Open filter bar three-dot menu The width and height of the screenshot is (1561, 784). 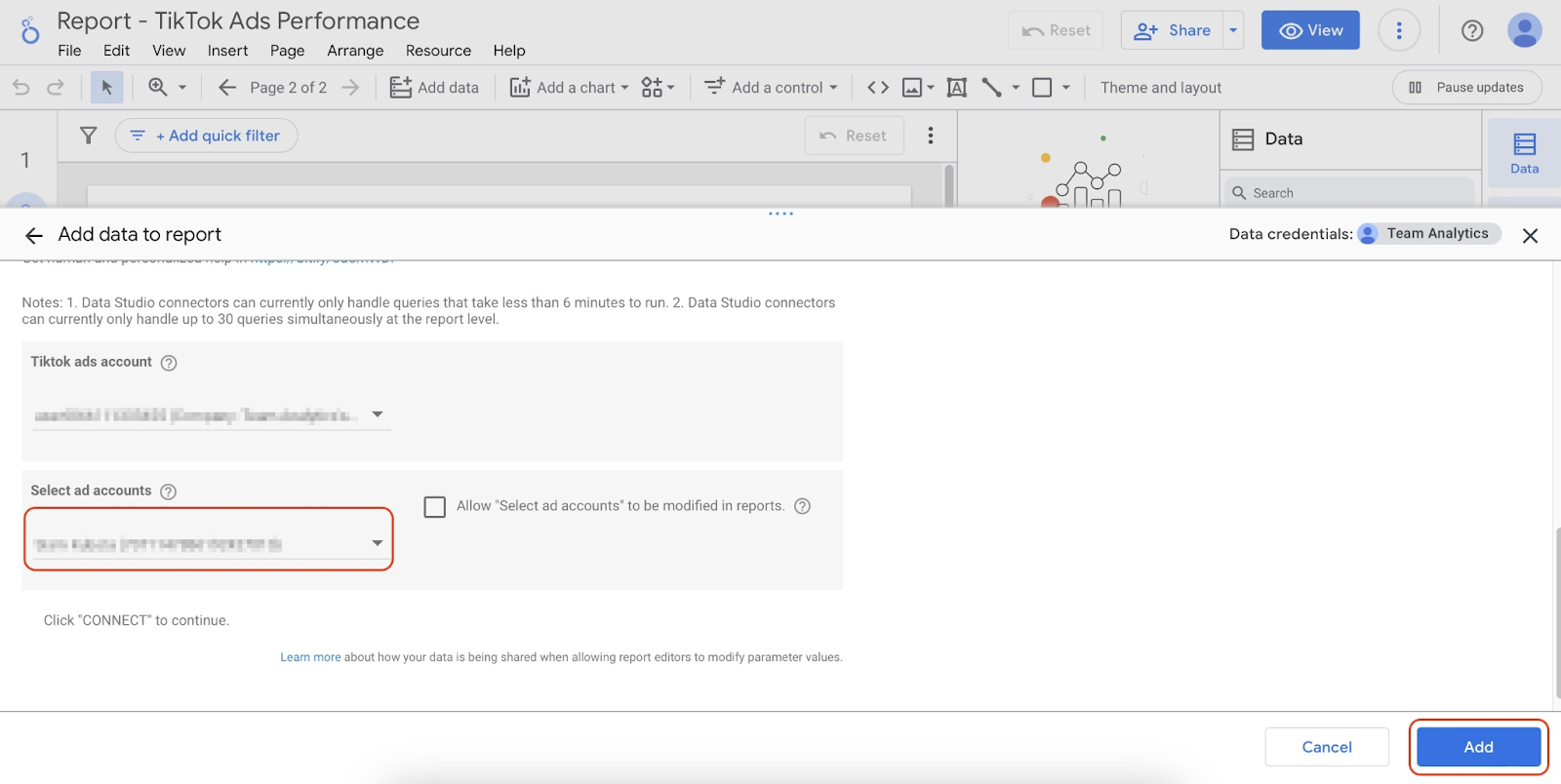(931, 136)
